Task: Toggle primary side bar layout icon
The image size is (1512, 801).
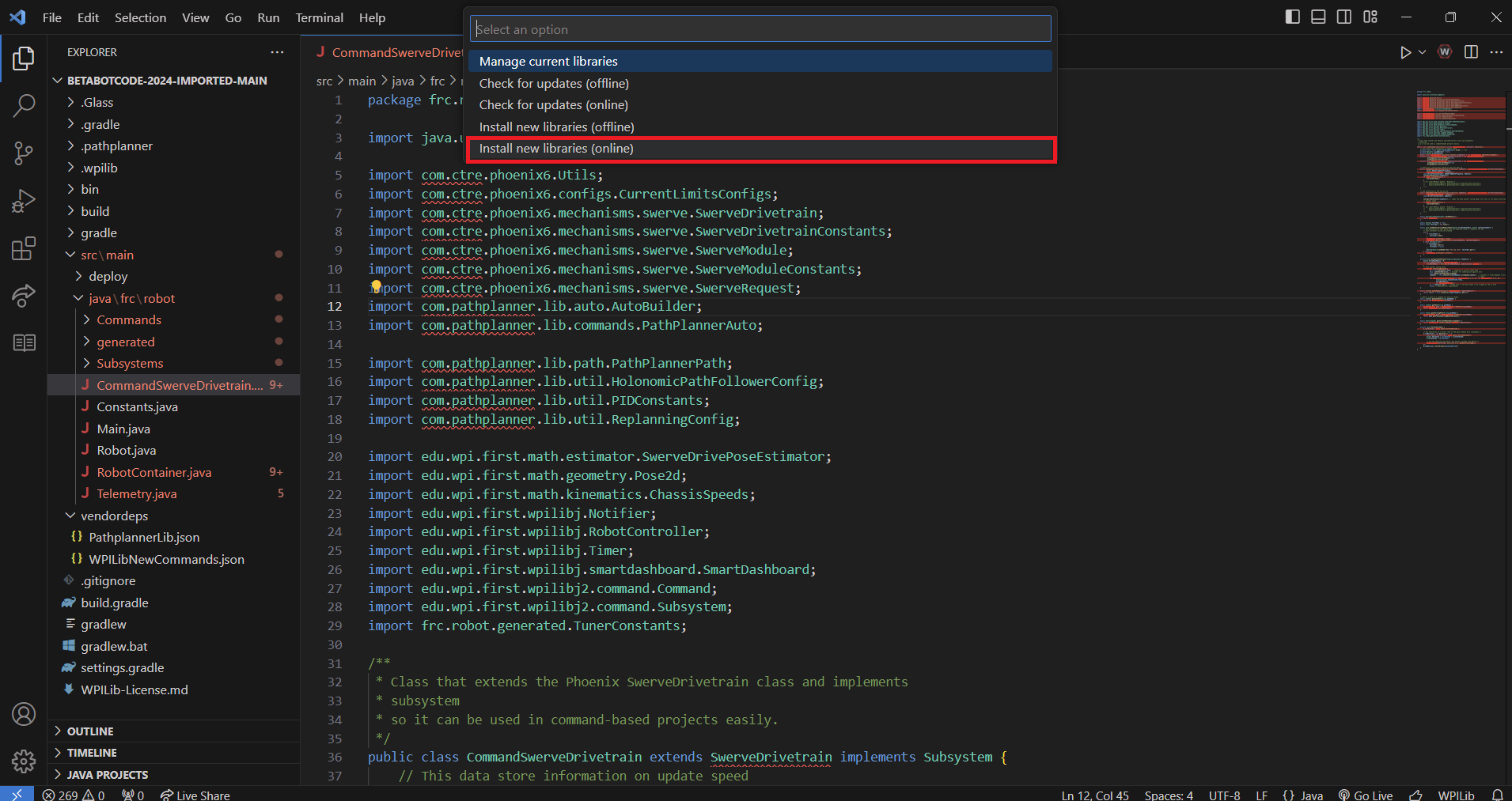Action: pyautogui.click(x=1293, y=17)
